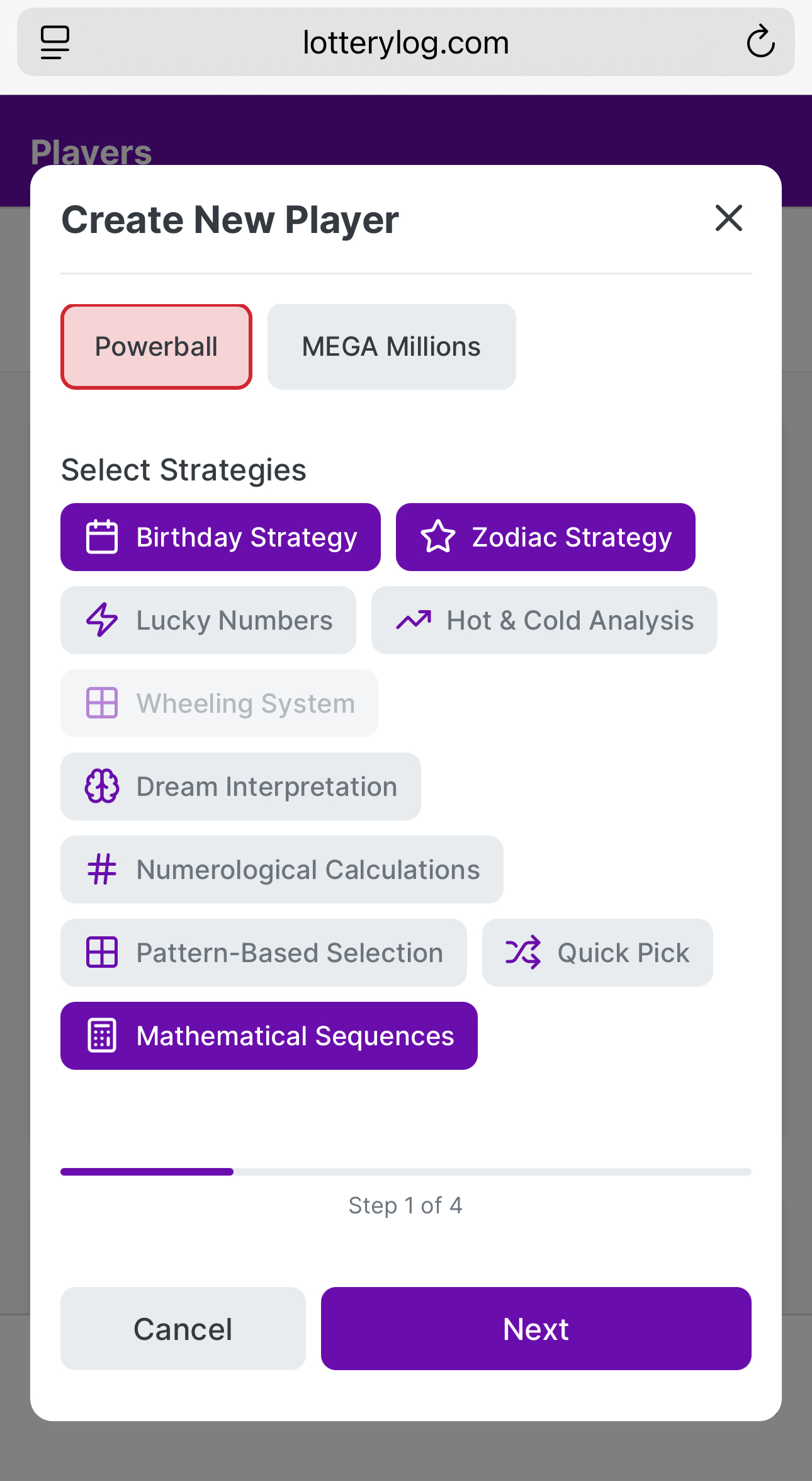Open the browser reader/page menu icon
812x1481 pixels.
point(55,42)
